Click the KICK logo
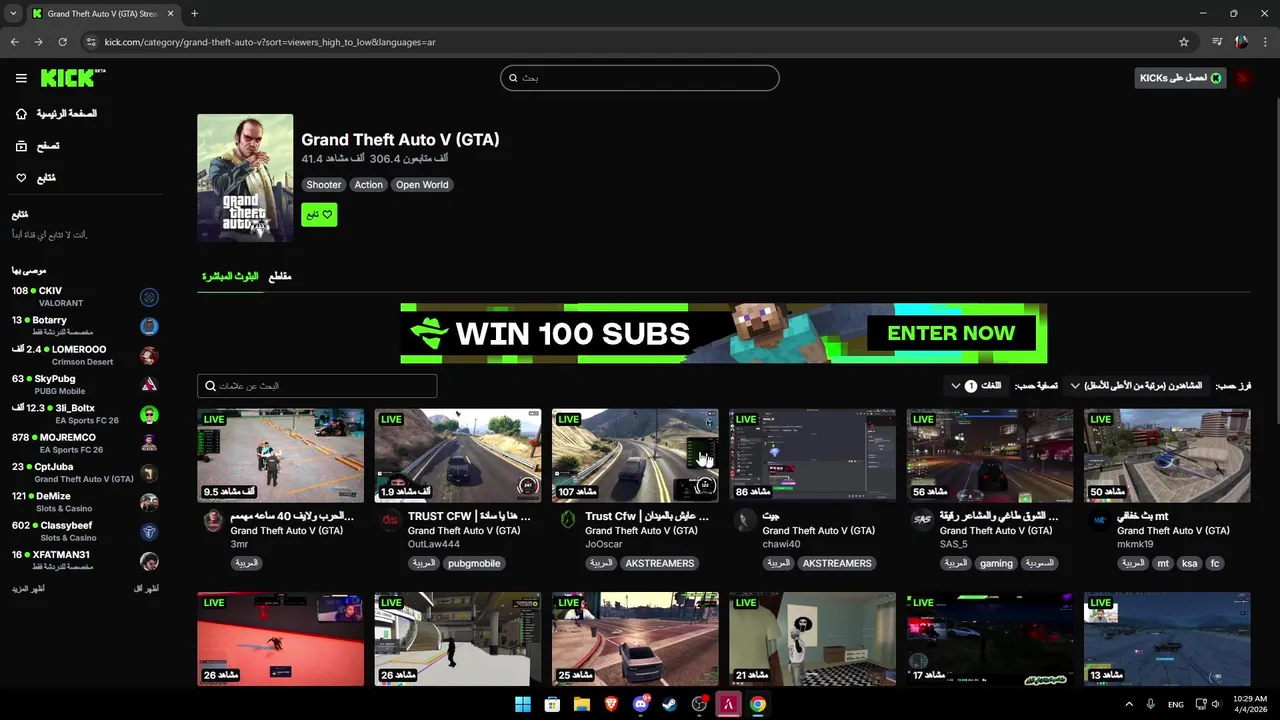The height and width of the screenshot is (720, 1280). [72, 78]
